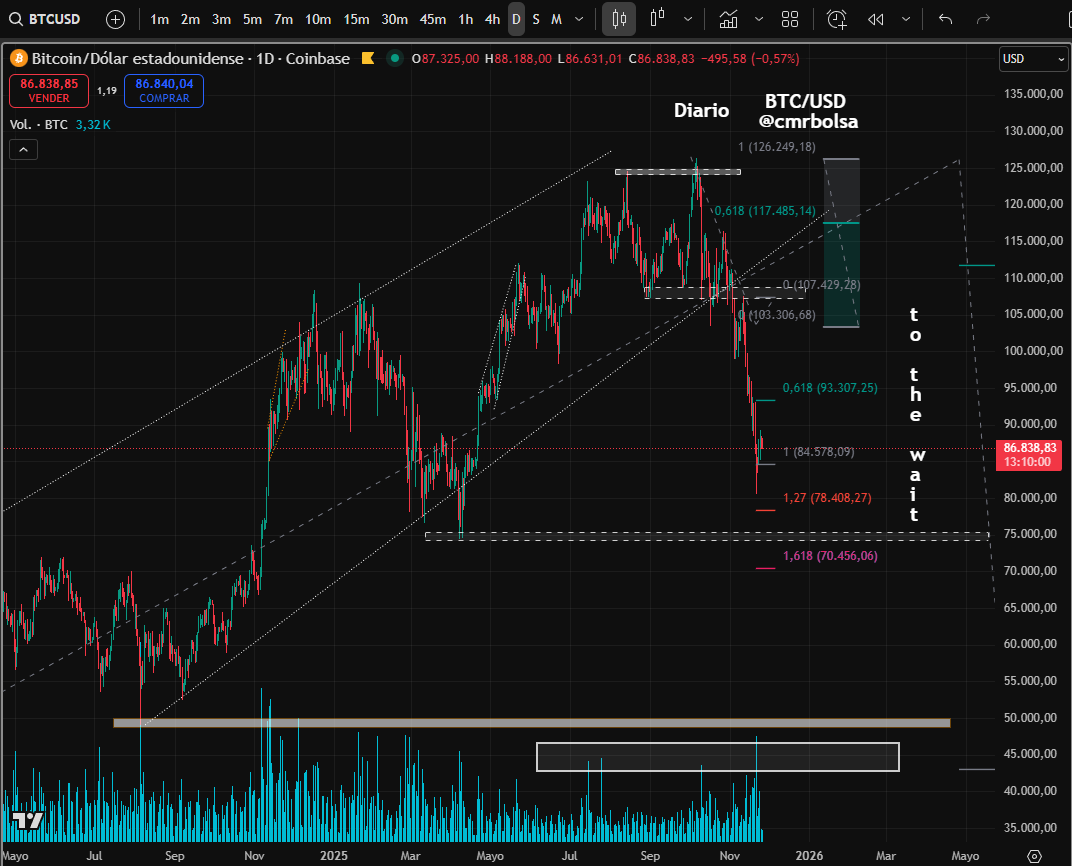Switch to the 4h timeframe

492,19
